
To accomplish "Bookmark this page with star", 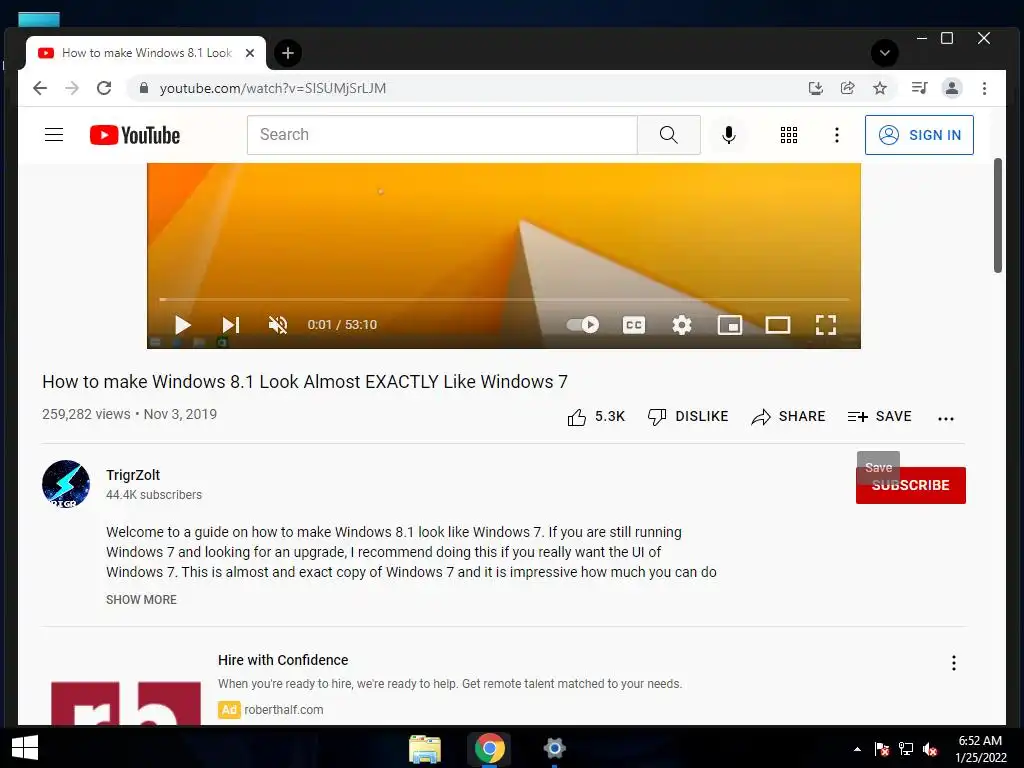I will coord(880,88).
